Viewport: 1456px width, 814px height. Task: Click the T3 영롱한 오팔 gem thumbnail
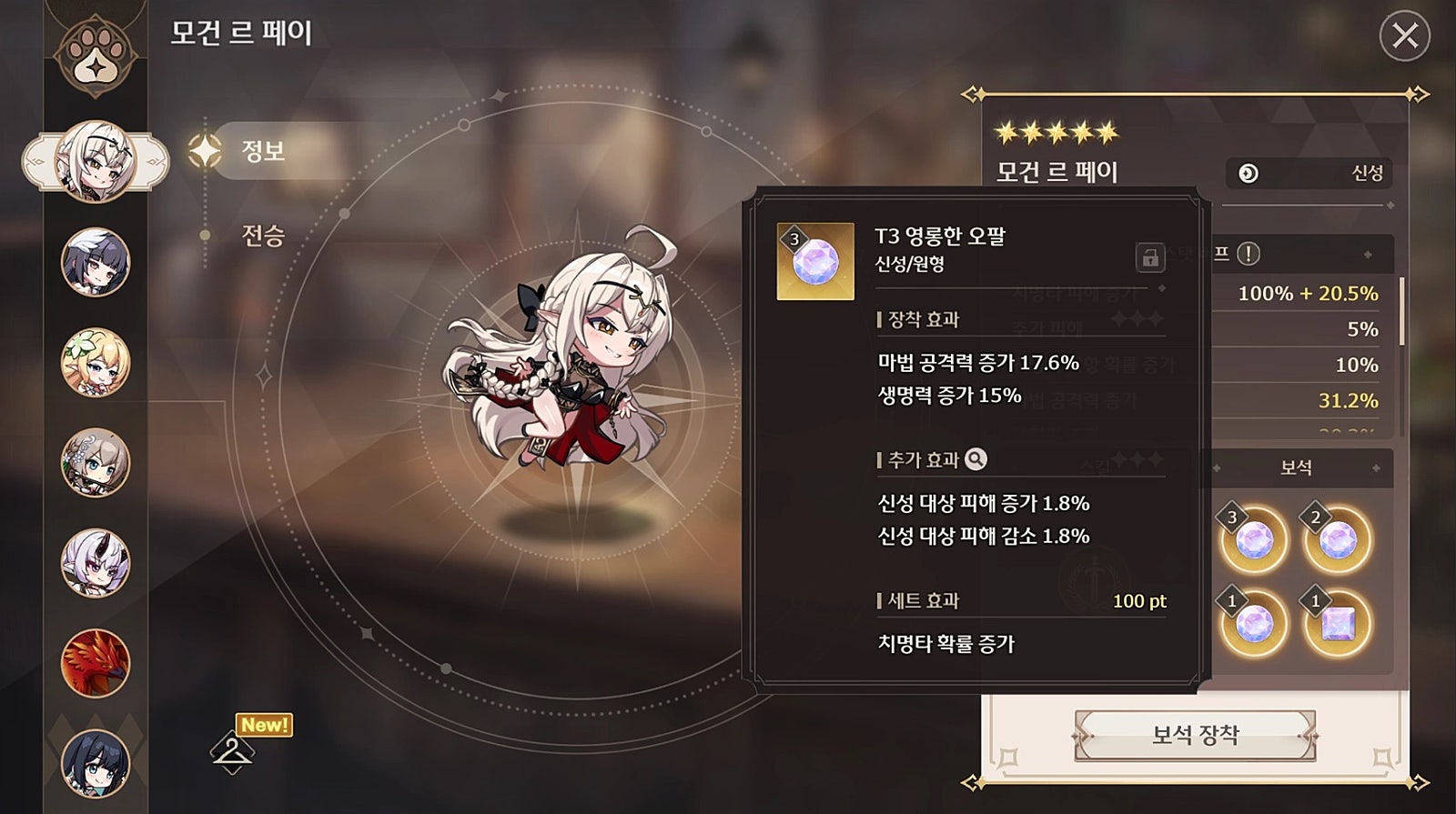[815, 261]
